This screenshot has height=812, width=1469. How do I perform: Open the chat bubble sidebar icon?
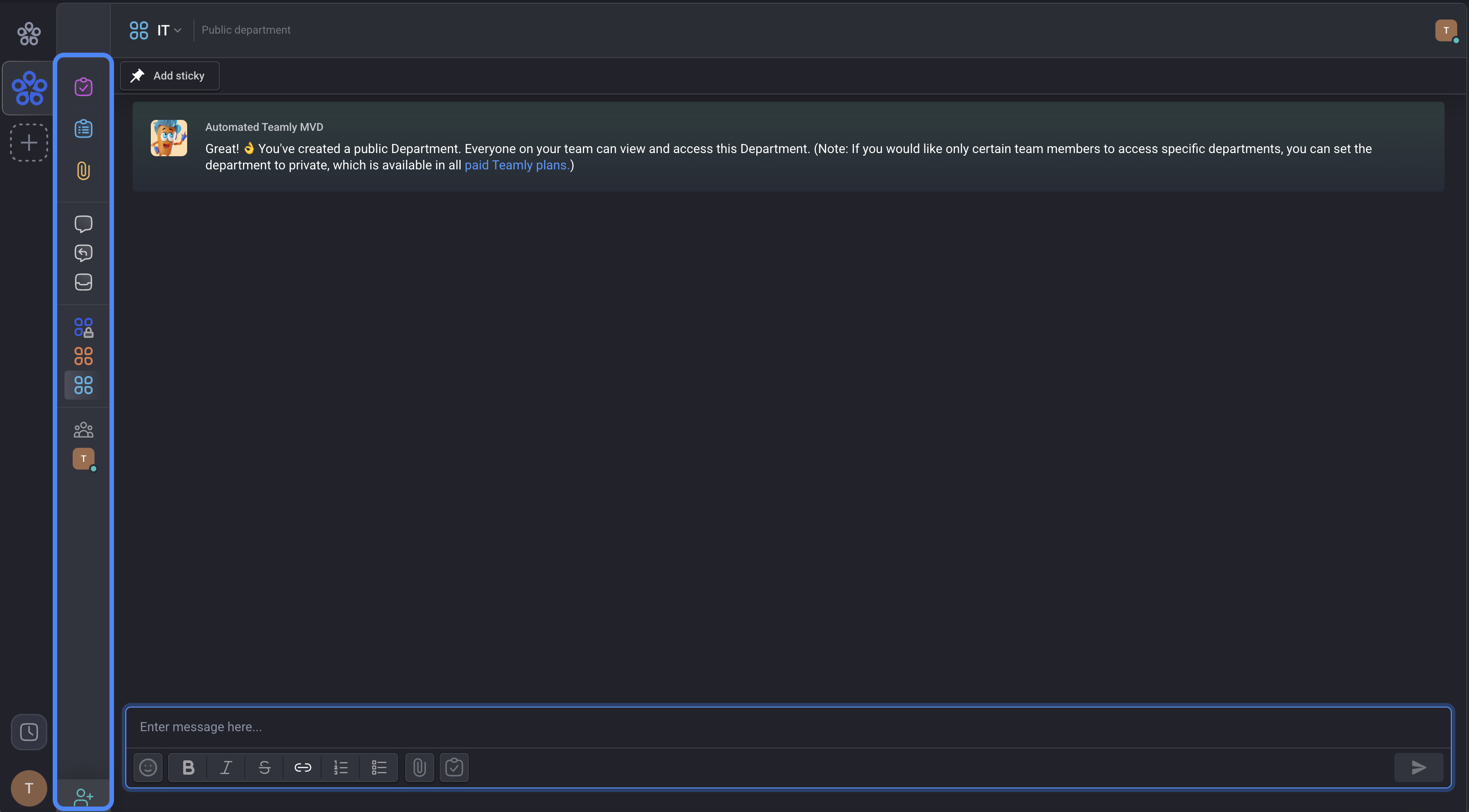tap(83, 223)
